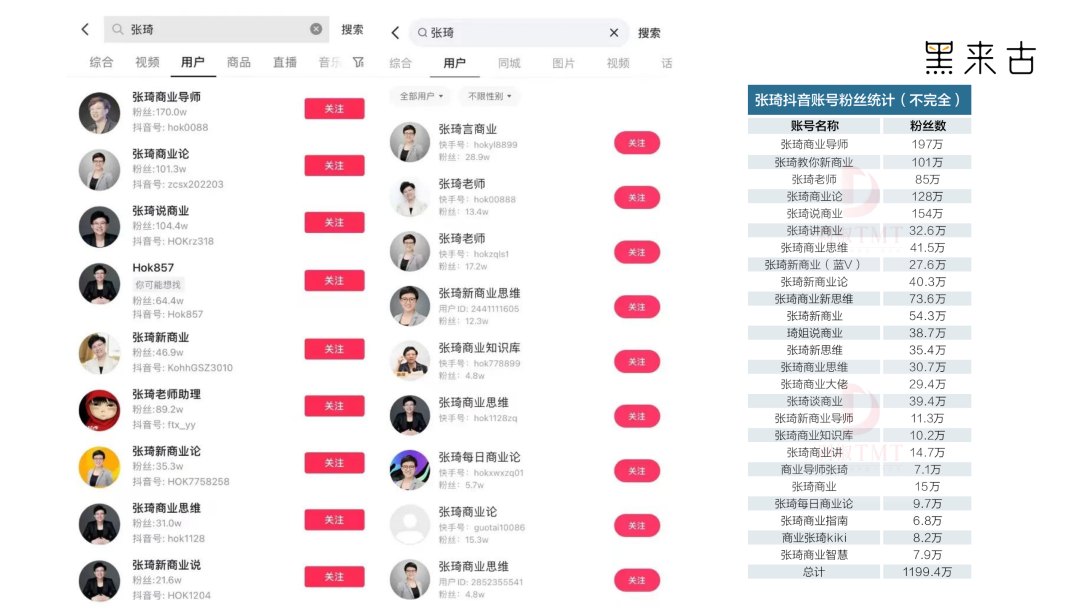Expand the 全部用户 filter dropdown
This screenshot has height=608, width=1080.
click(421, 96)
